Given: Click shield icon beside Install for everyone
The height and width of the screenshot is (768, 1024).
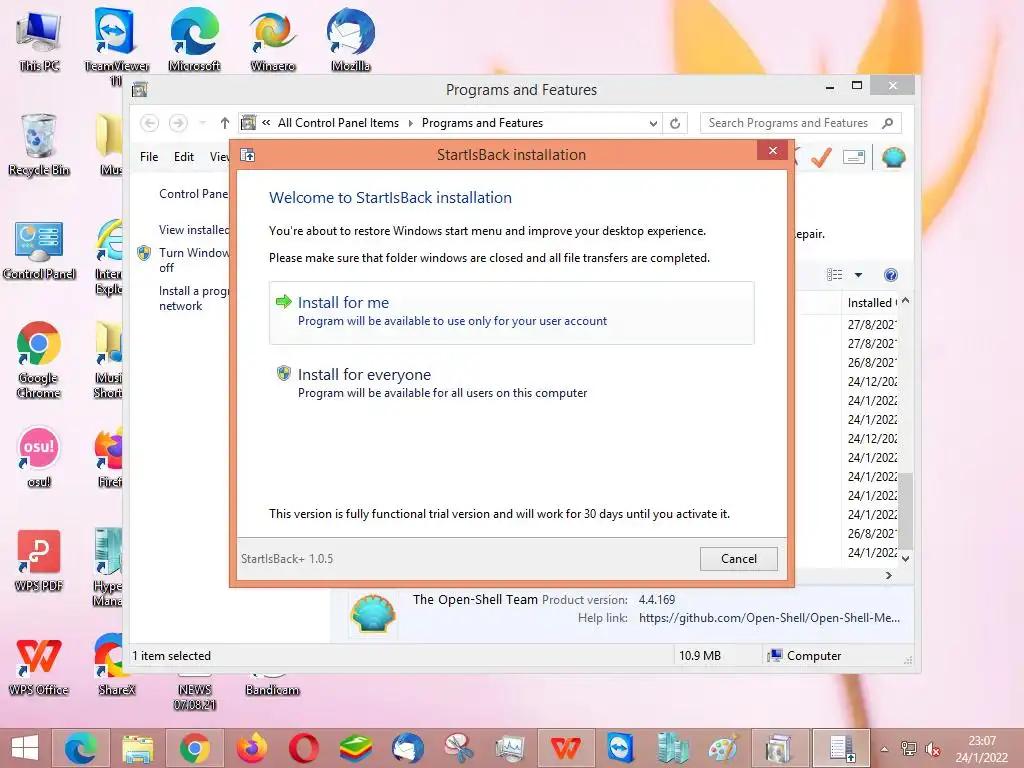Looking at the screenshot, I should (x=283, y=373).
